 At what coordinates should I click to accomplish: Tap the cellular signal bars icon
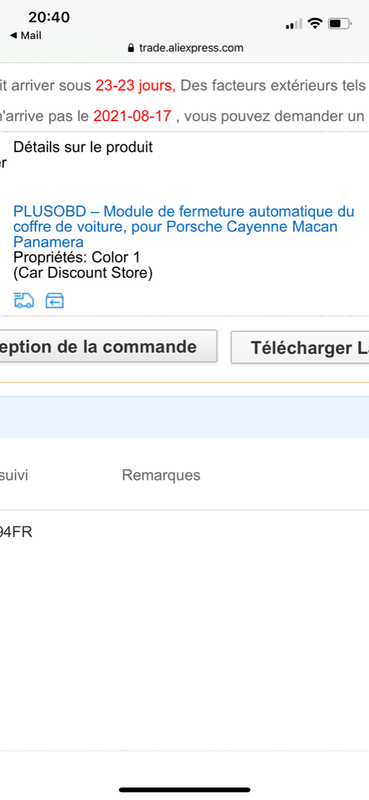pos(294,23)
